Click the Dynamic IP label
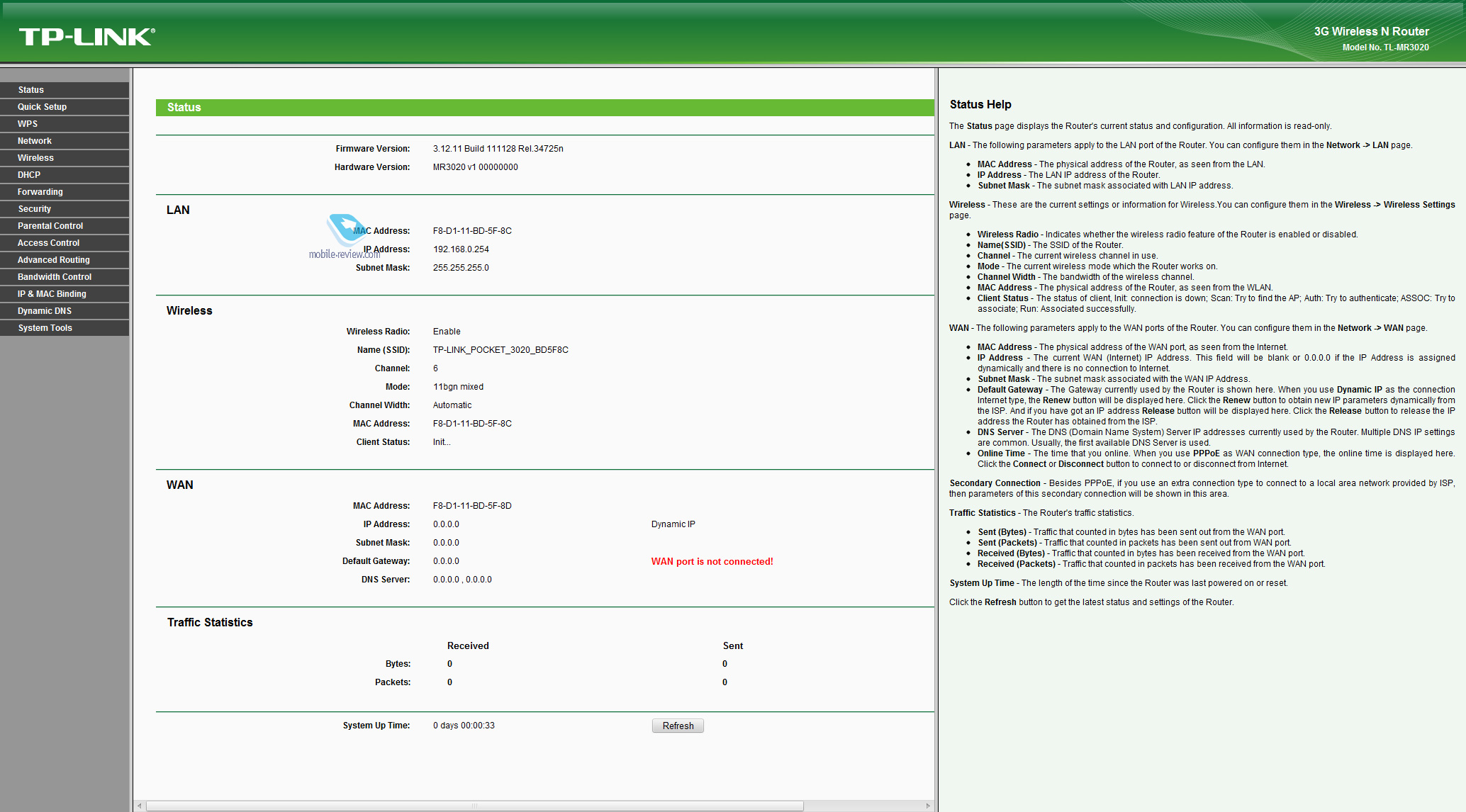This screenshot has height=812, width=1466. 673,524
